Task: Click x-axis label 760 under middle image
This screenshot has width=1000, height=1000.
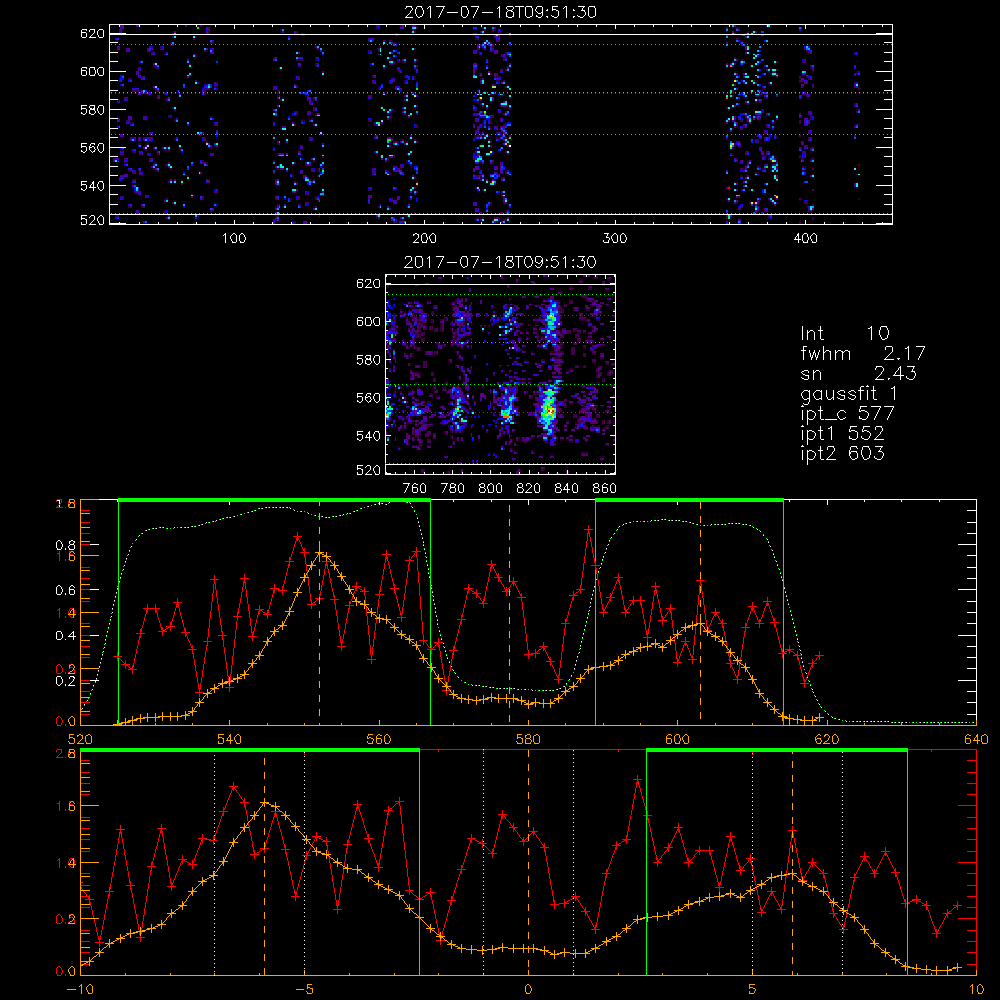Action: (x=415, y=489)
